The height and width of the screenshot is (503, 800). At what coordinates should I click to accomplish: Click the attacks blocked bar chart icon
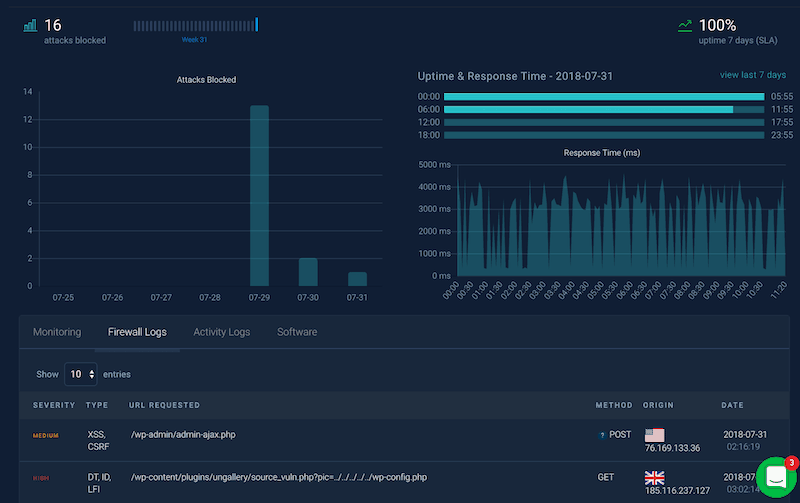tap(30, 26)
